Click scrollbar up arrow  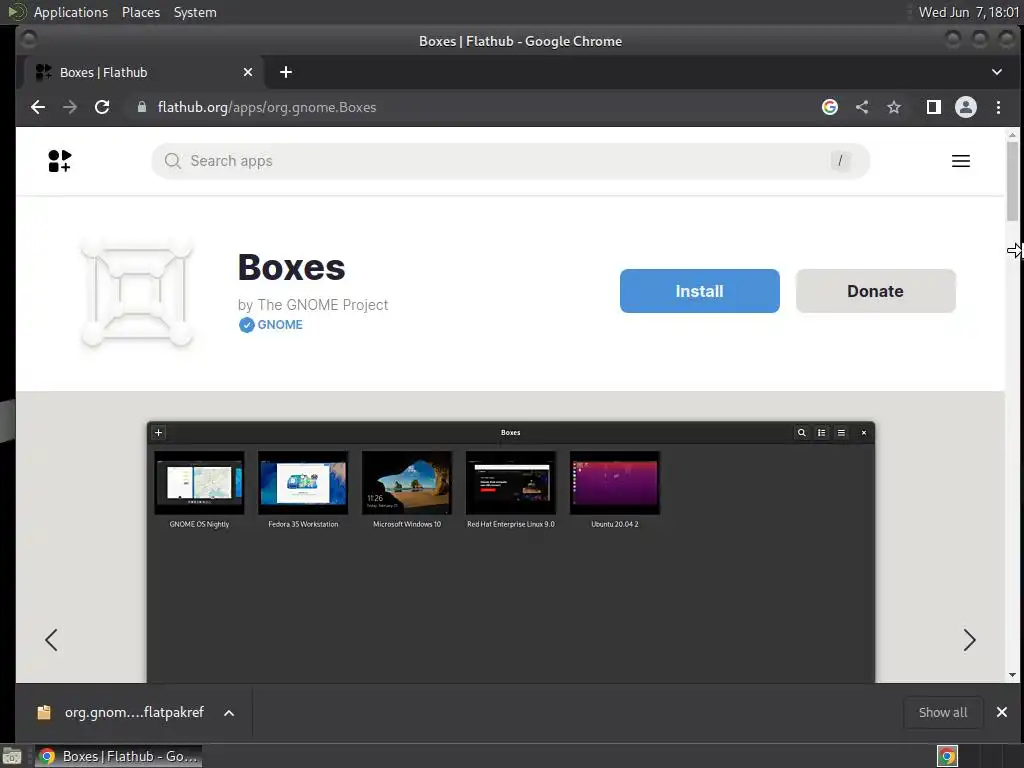[x=1012, y=135]
